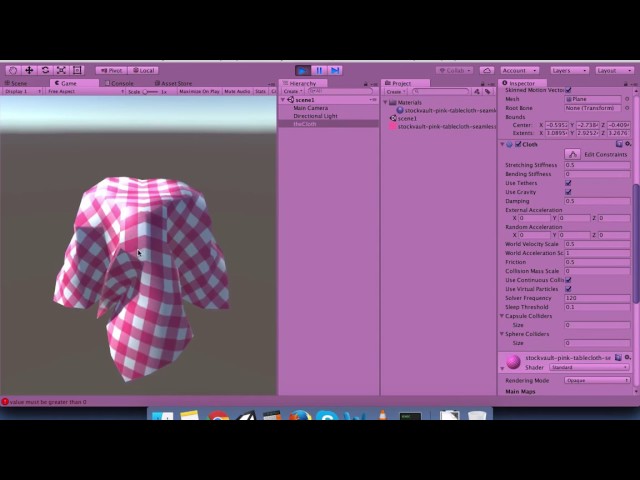Toggle the Use Gravity checkbox
Image resolution: width=640 pixels, height=480 pixels.
click(x=568, y=192)
